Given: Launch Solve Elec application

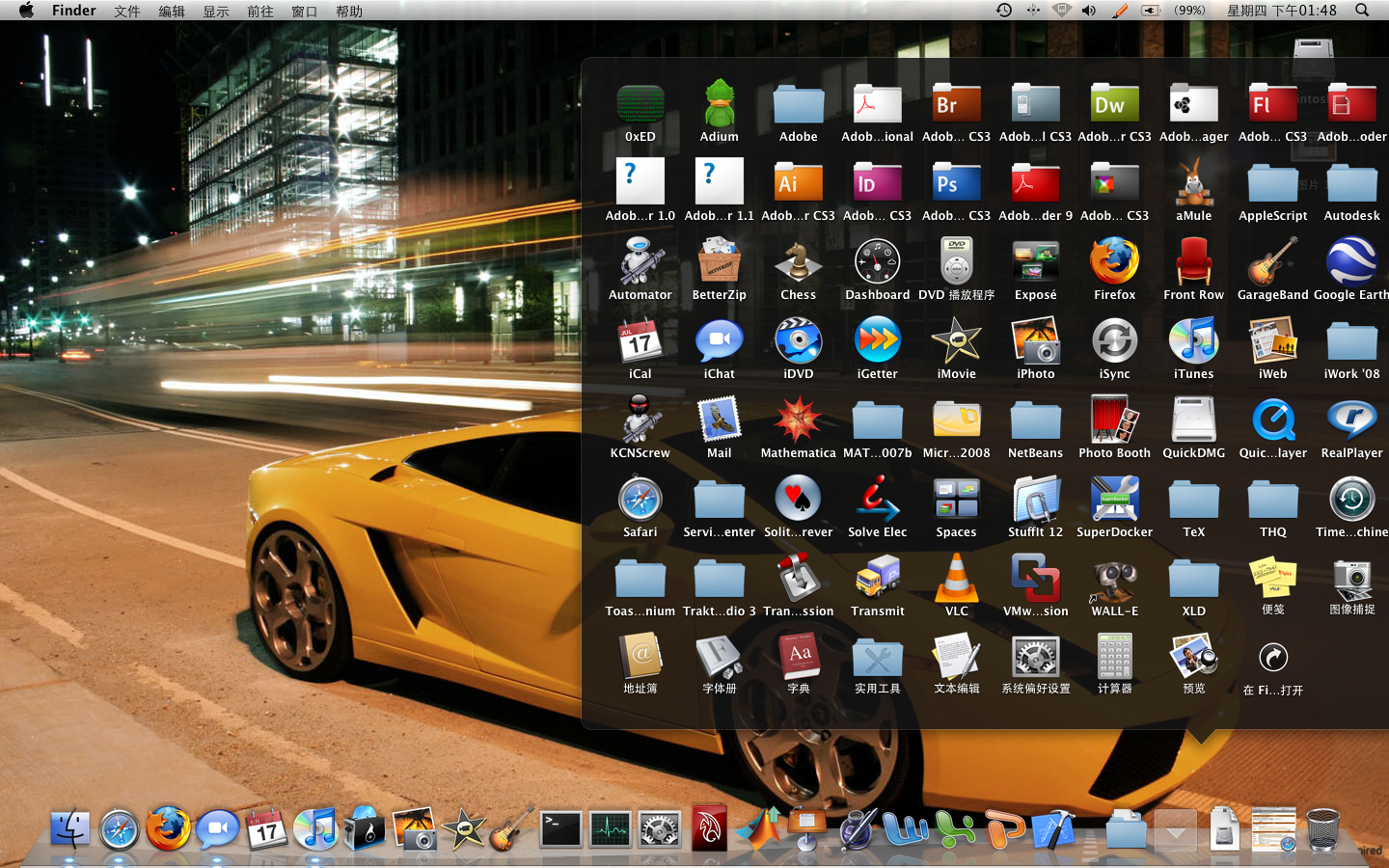Looking at the screenshot, I should click(878, 500).
